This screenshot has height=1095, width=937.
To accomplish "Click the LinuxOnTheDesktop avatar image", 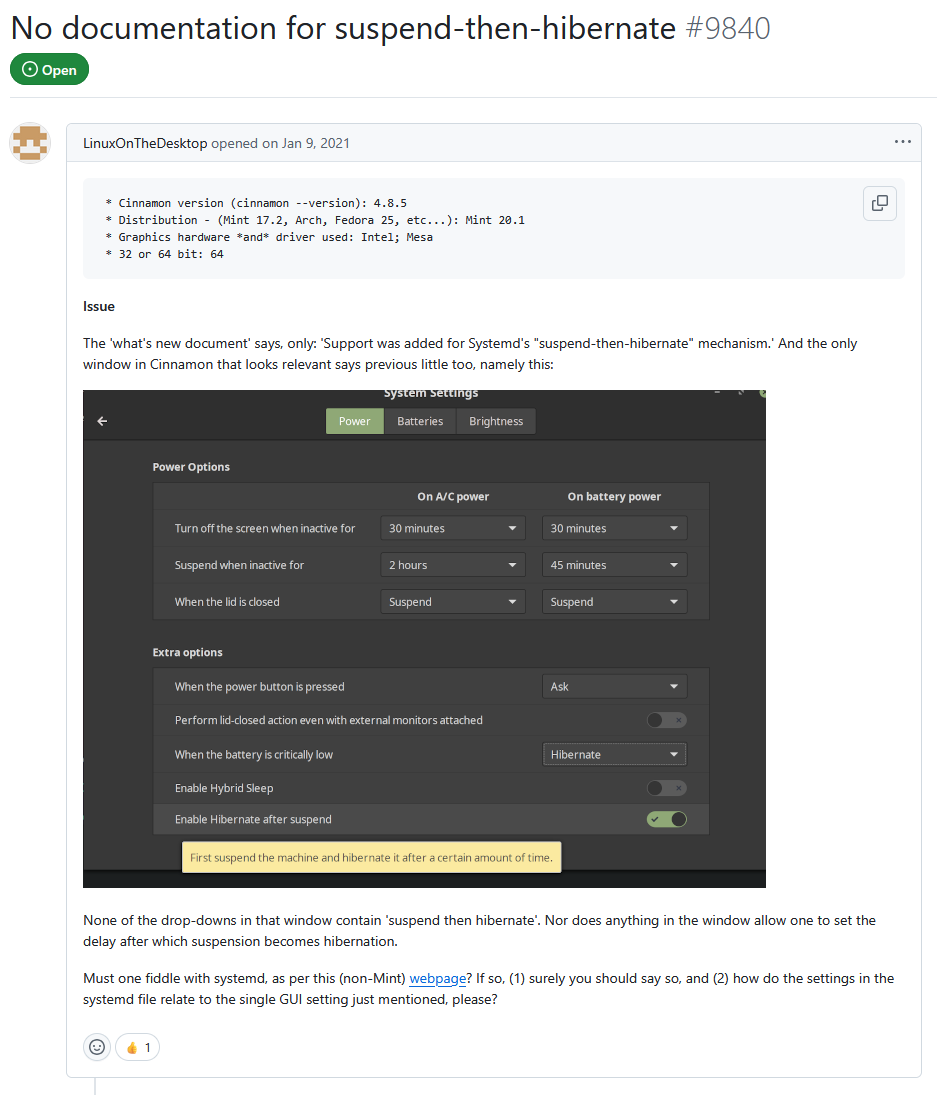I will (x=30, y=142).
